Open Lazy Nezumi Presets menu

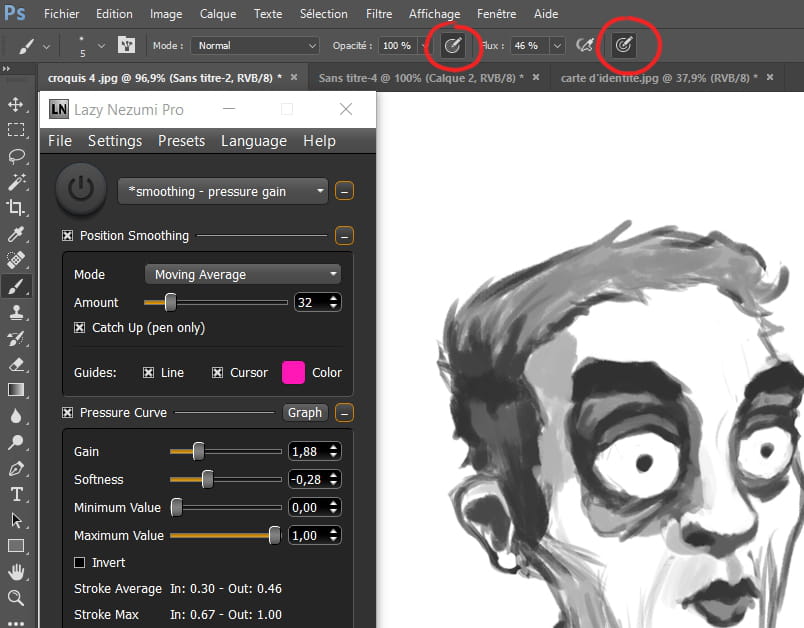(182, 141)
